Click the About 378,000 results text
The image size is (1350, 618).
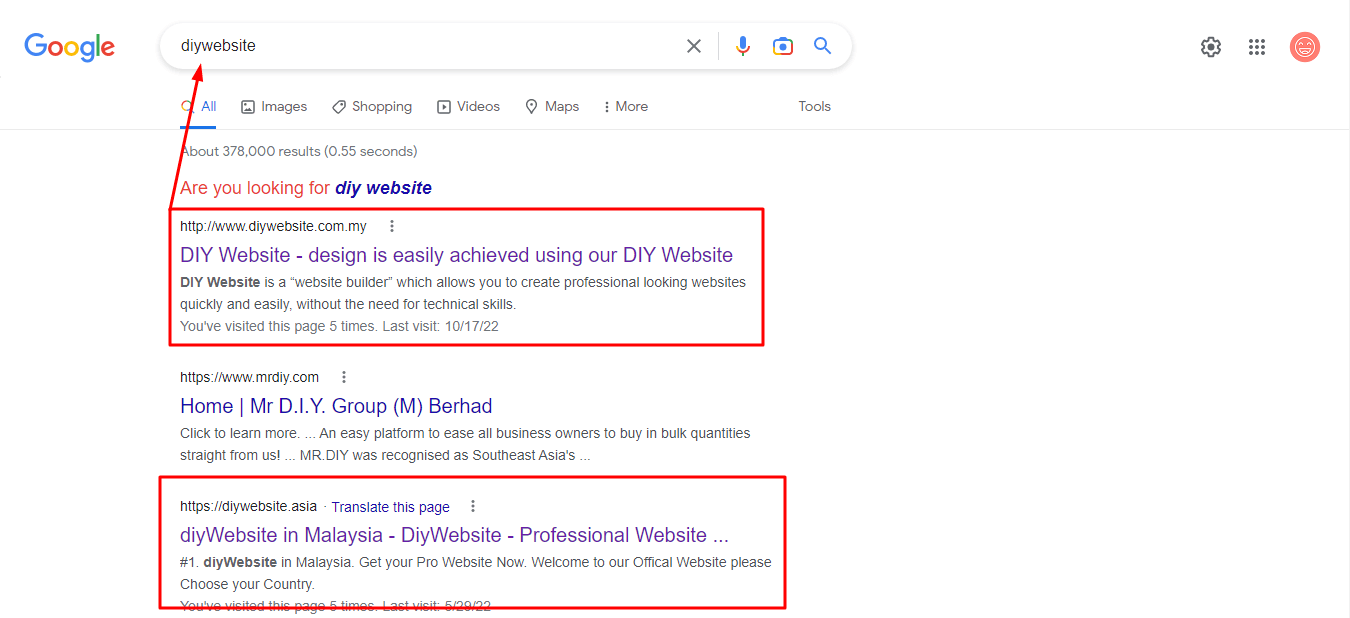pos(298,151)
